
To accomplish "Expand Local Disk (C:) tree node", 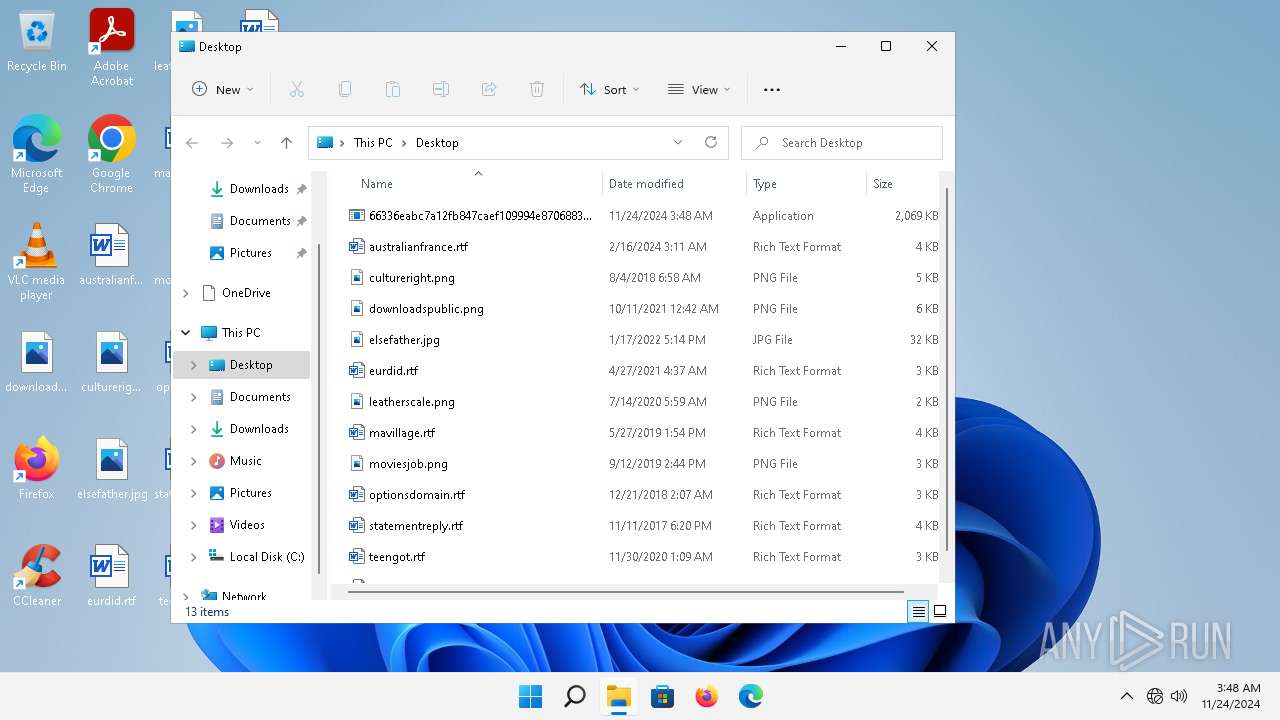I will (x=194, y=557).
